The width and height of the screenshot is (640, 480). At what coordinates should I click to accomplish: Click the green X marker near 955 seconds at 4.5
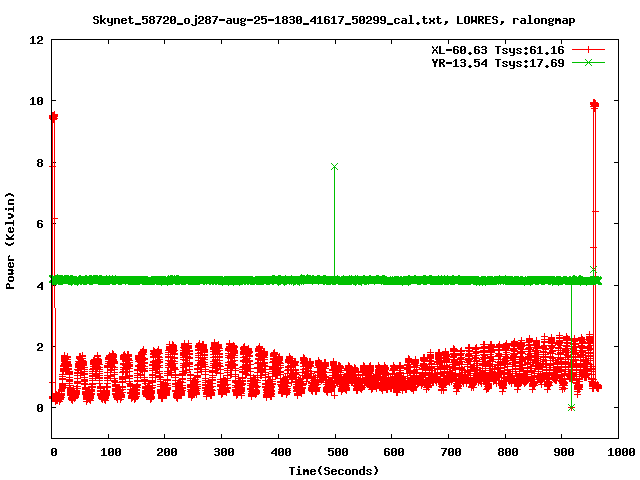[x=593, y=270]
